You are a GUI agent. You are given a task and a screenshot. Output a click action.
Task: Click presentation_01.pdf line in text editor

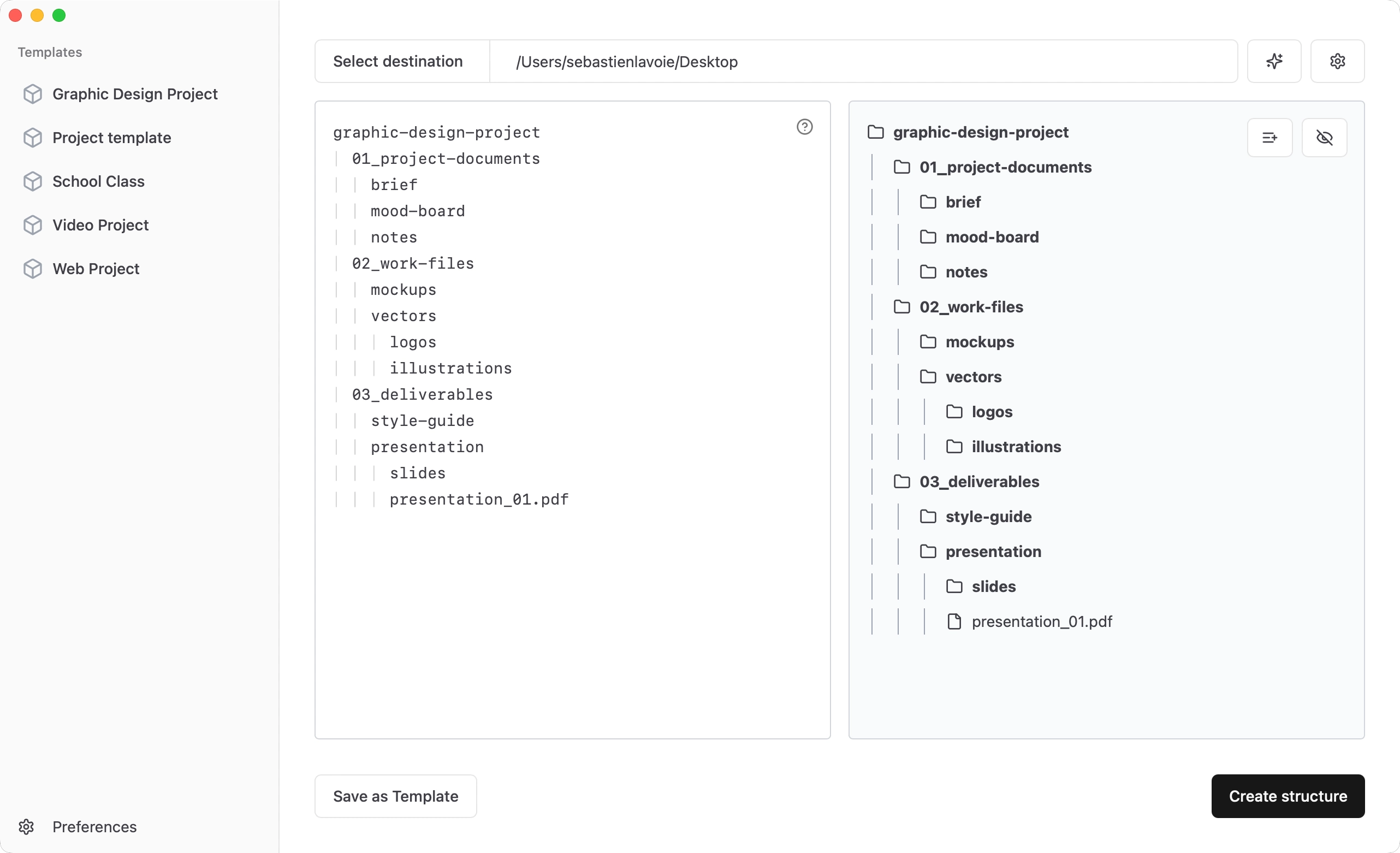click(x=478, y=499)
